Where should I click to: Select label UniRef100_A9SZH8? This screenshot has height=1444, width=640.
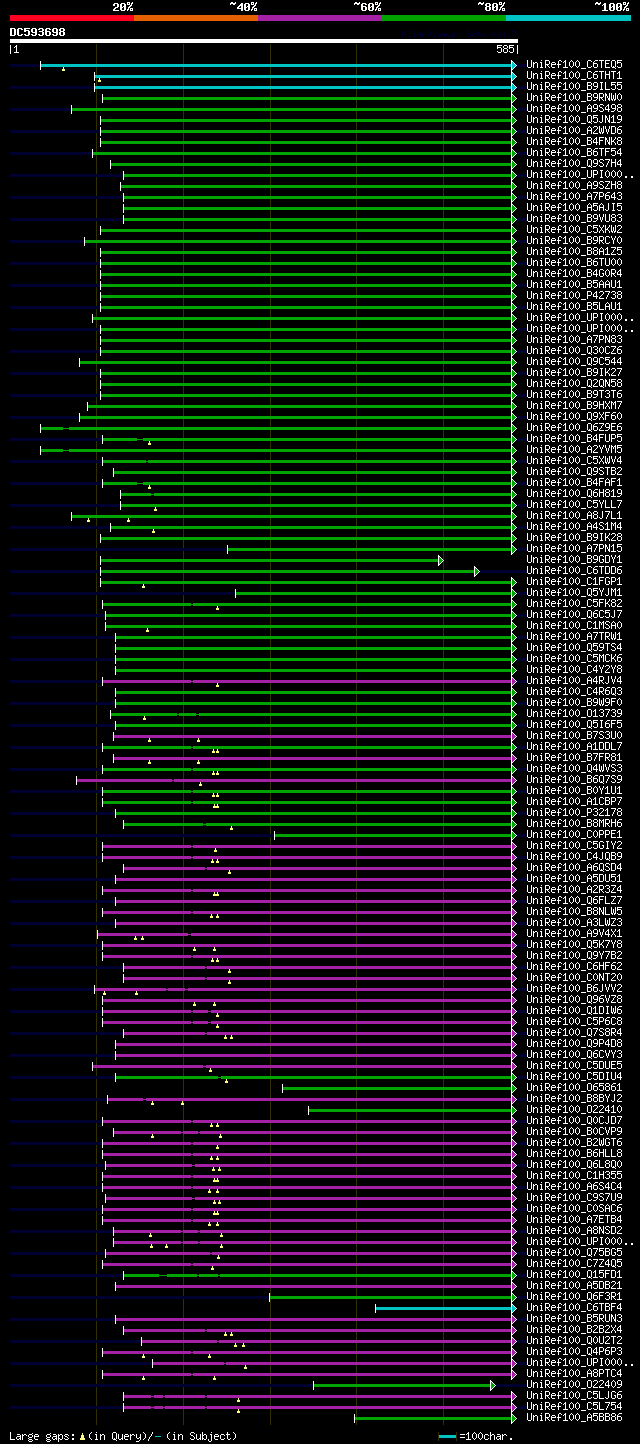[x=574, y=185]
